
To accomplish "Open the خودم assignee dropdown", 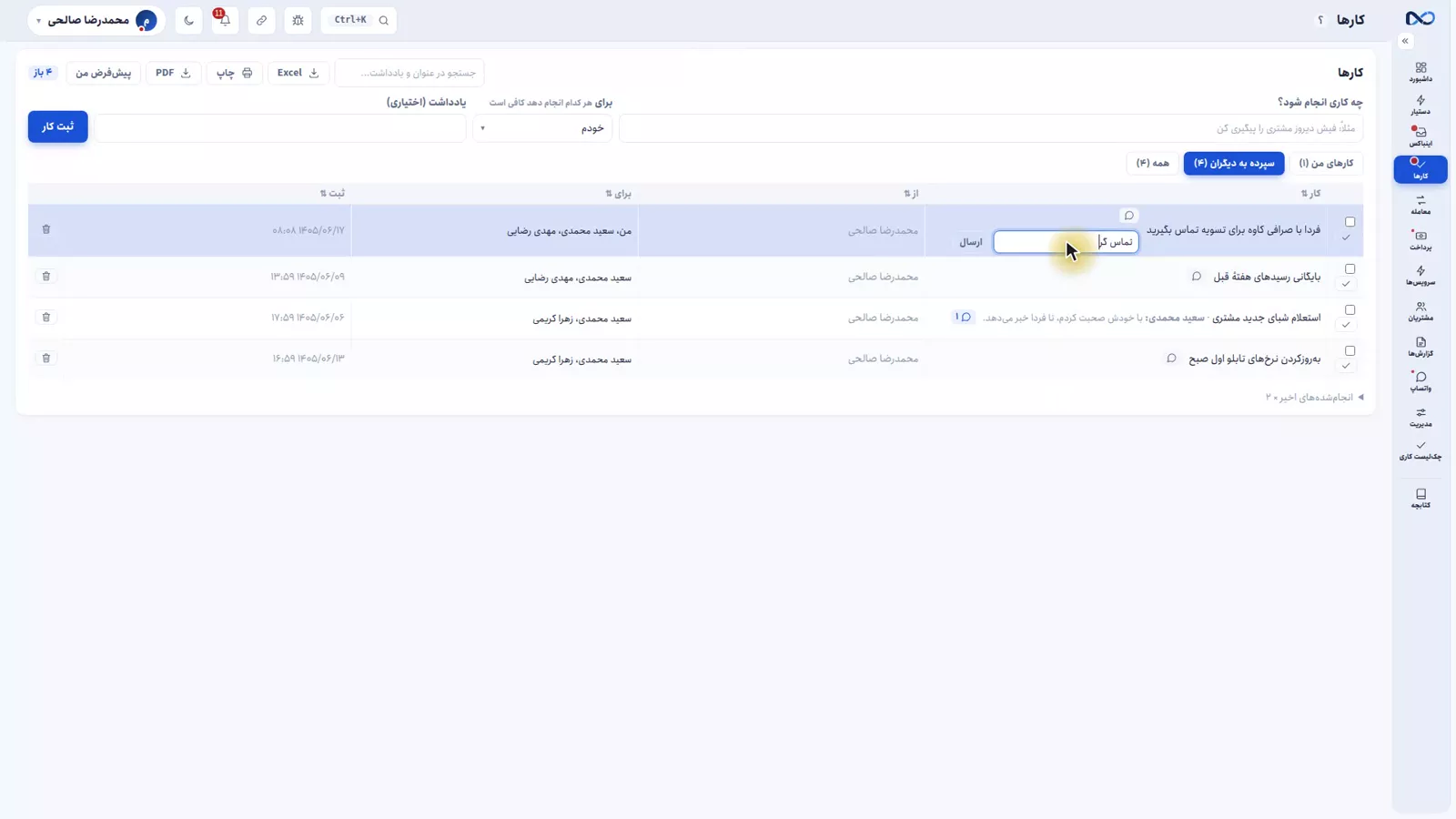I will pyautogui.click(x=542, y=128).
